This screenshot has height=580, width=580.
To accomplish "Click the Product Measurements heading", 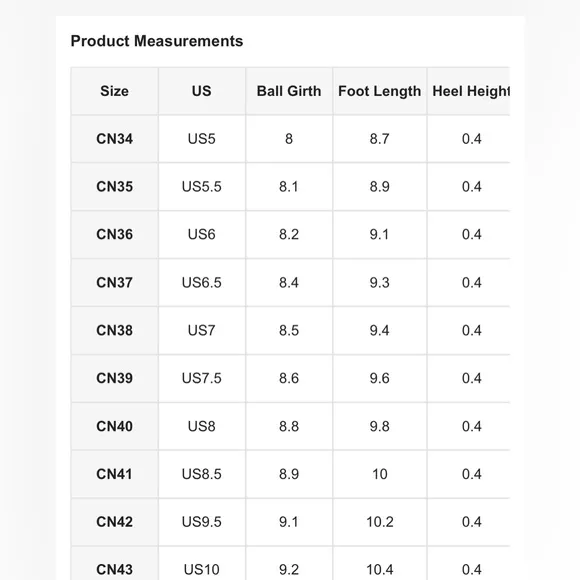I will pyautogui.click(x=157, y=41).
